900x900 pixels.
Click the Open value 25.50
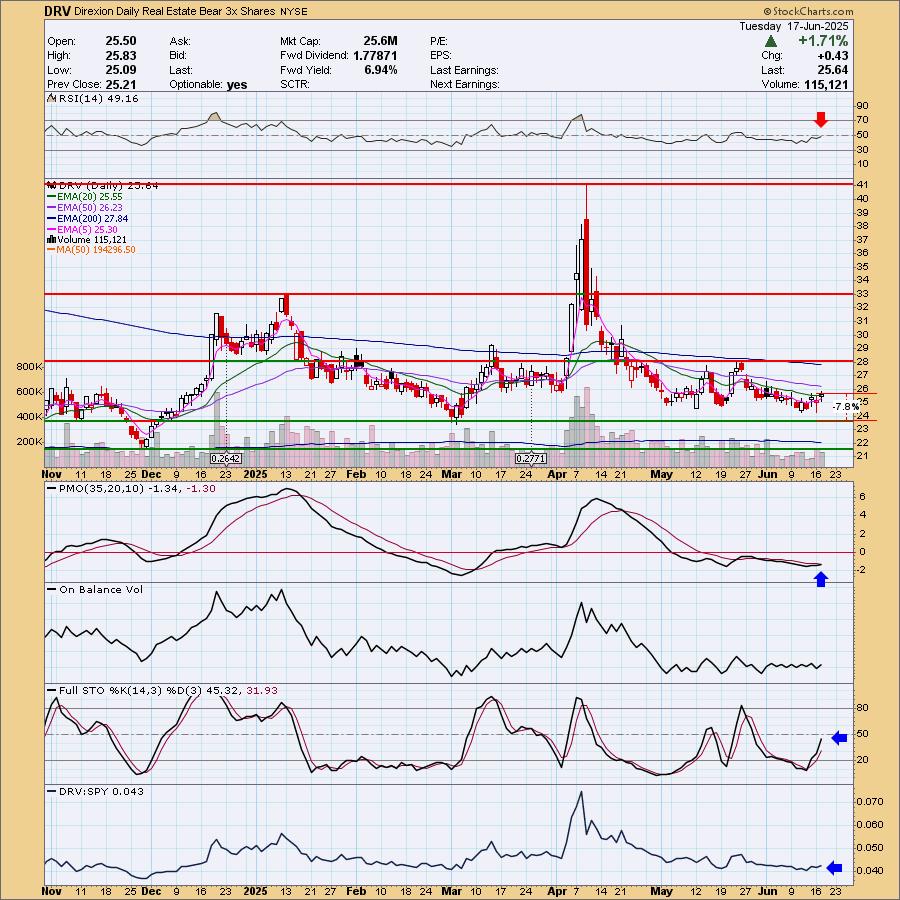pos(121,41)
